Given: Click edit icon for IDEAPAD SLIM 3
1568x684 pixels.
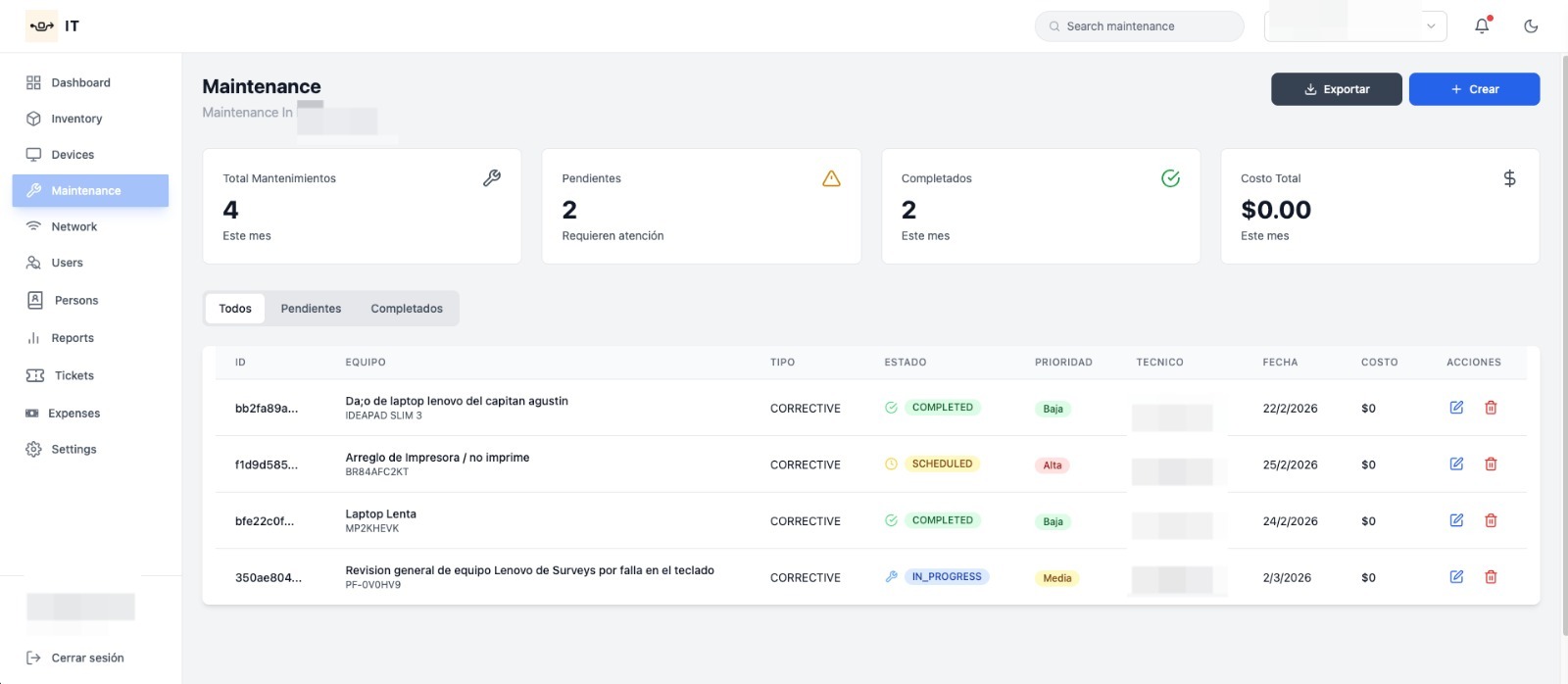Looking at the screenshot, I should (x=1456, y=408).
